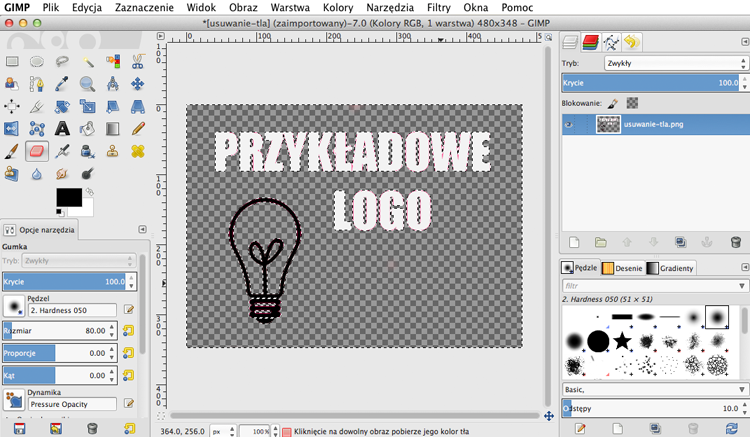Screen dimensions: 750x437
Task: Select the Alignment tool
Action: point(12,106)
